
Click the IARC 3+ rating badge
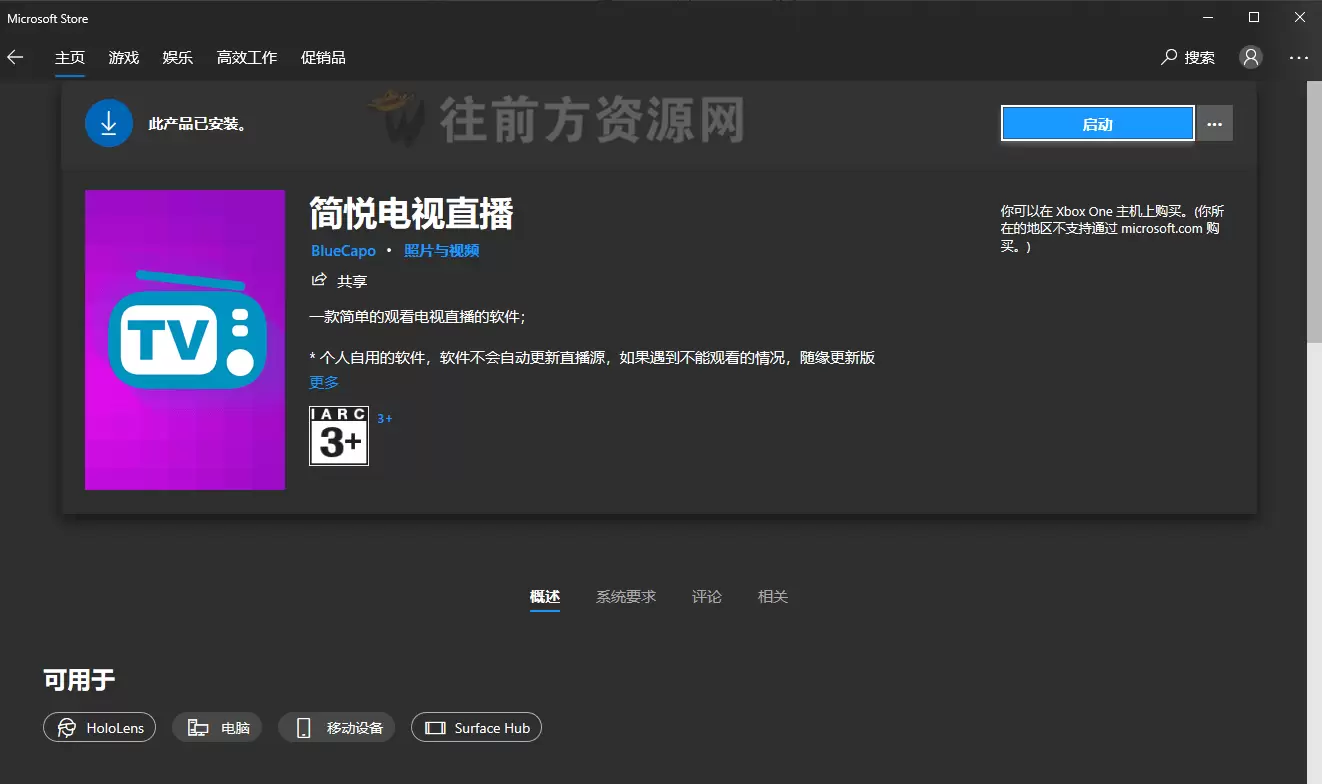point(339,436)
